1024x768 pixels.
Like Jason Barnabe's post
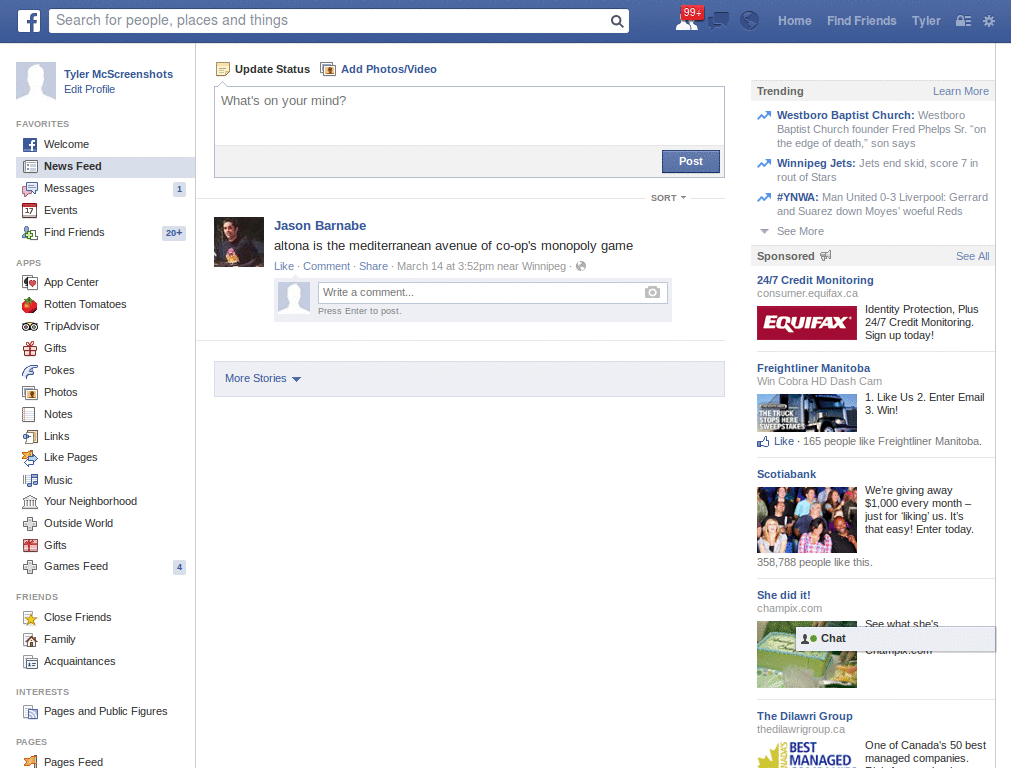coord(283,266)
